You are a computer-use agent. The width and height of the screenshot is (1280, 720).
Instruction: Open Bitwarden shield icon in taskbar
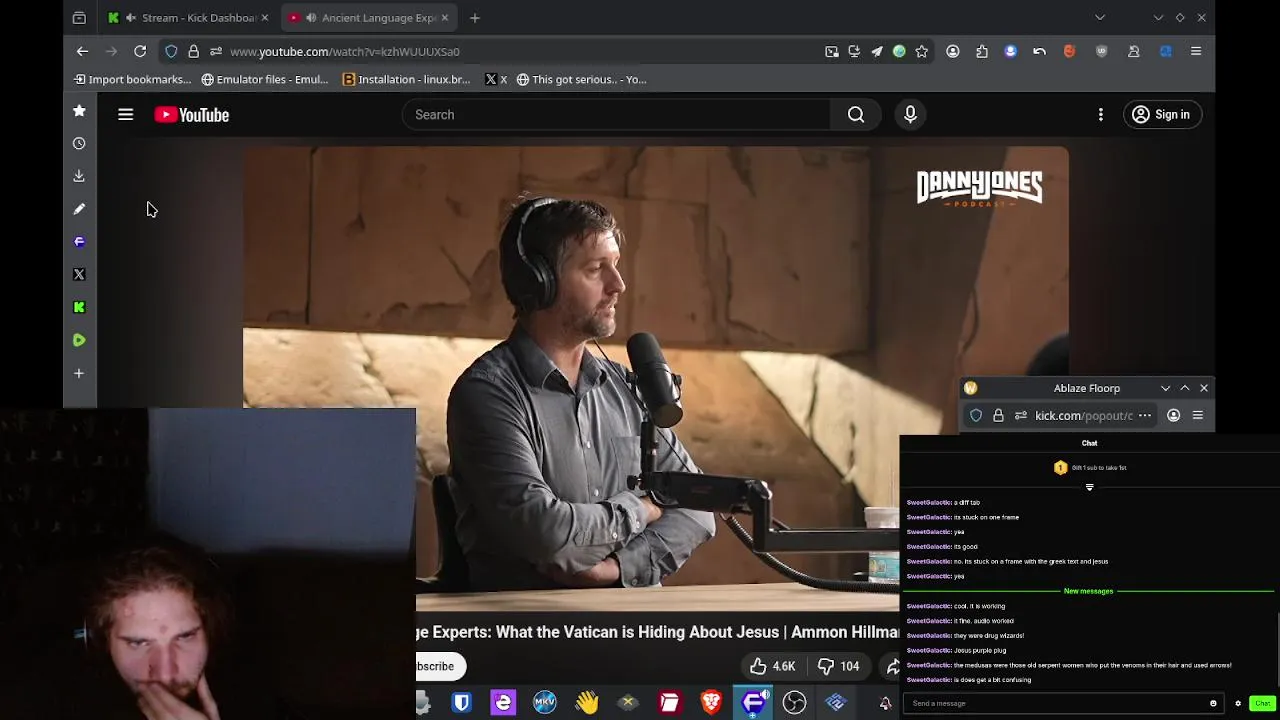pos(461,703)
